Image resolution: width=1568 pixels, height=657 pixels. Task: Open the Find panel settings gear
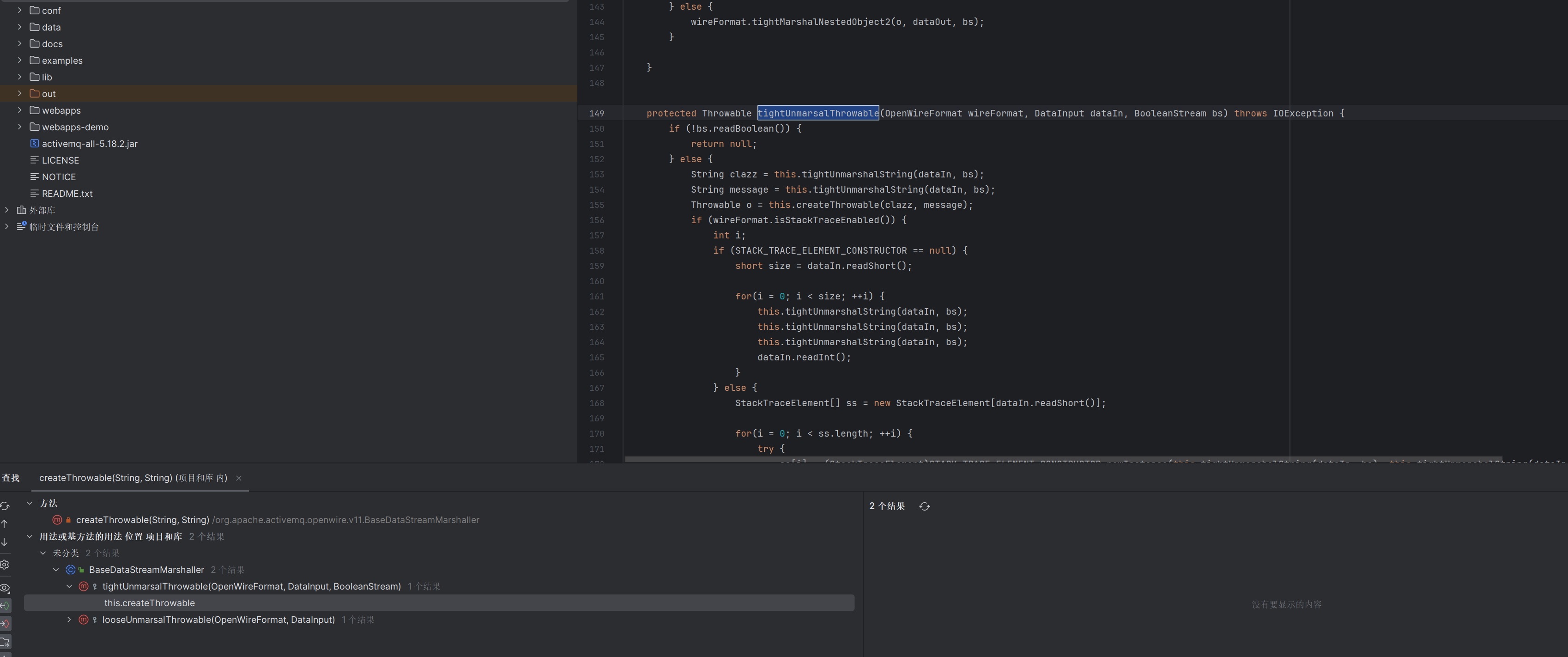click(5, 565)
